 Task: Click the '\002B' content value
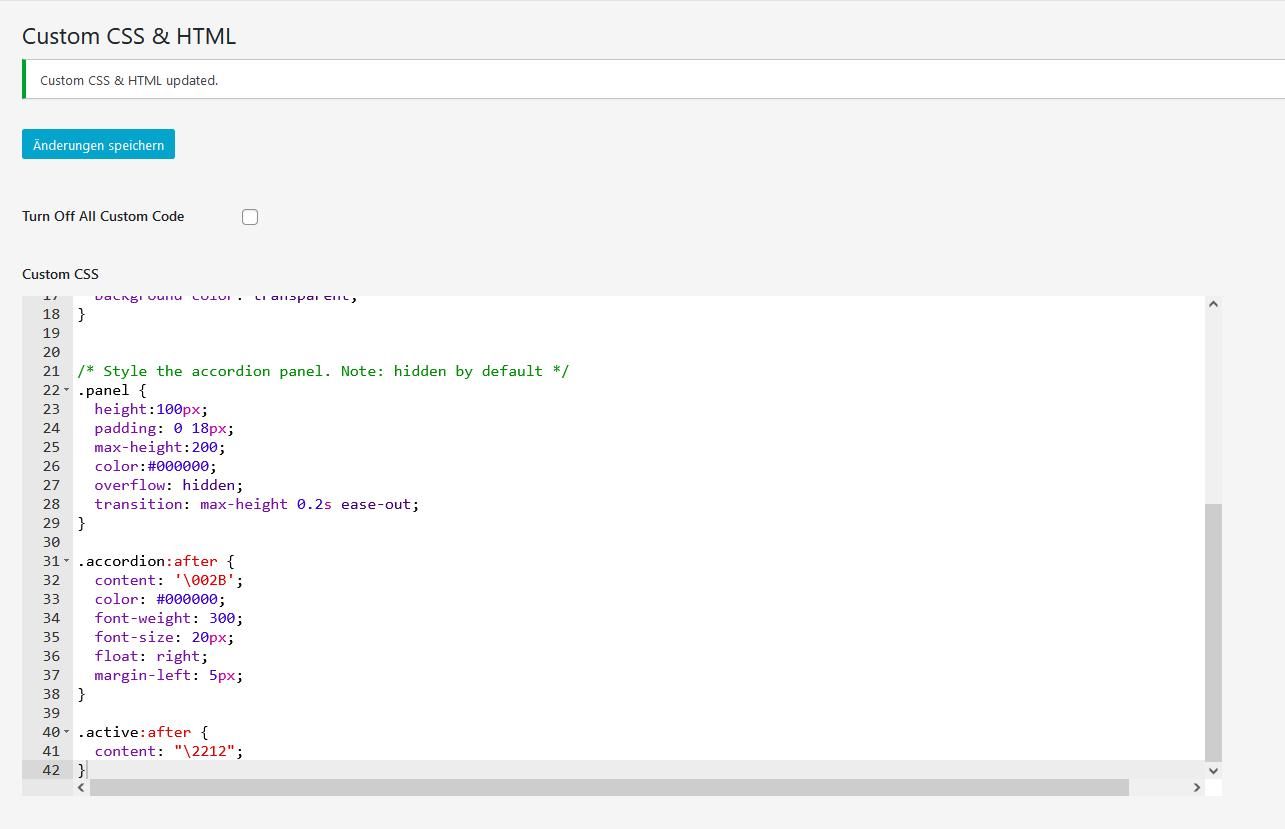tap(204, 580)
